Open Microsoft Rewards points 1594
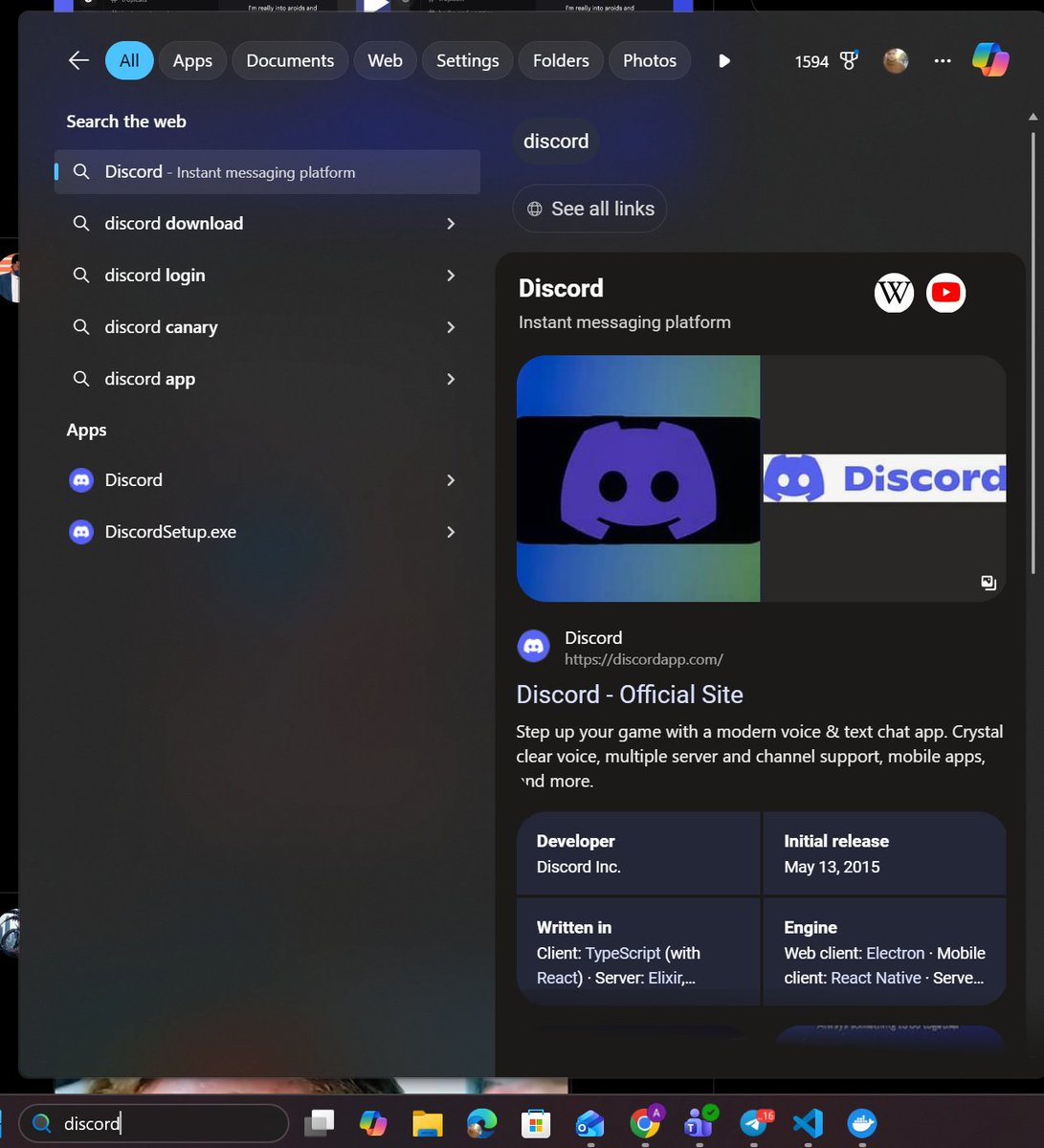The height and width of the screenshot is (1148, 1044). 826,61
